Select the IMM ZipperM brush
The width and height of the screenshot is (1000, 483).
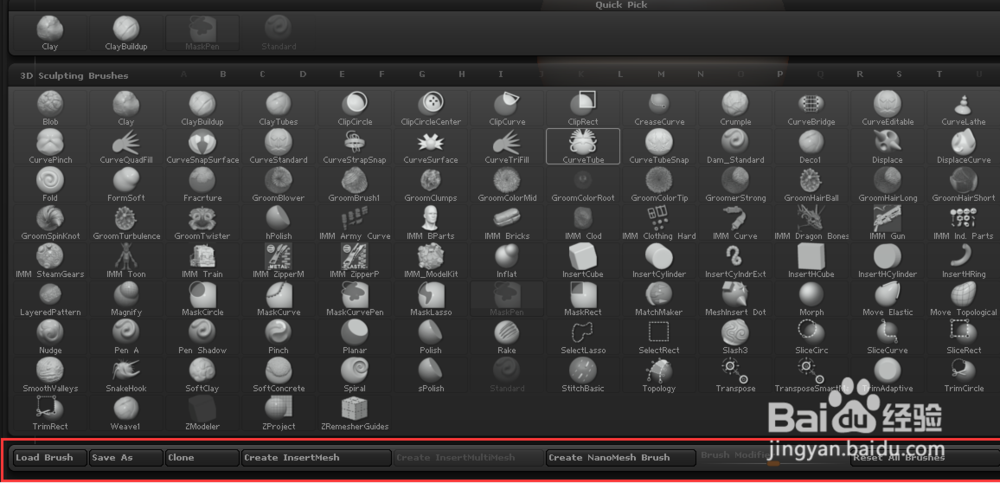[x=279, y=262]
